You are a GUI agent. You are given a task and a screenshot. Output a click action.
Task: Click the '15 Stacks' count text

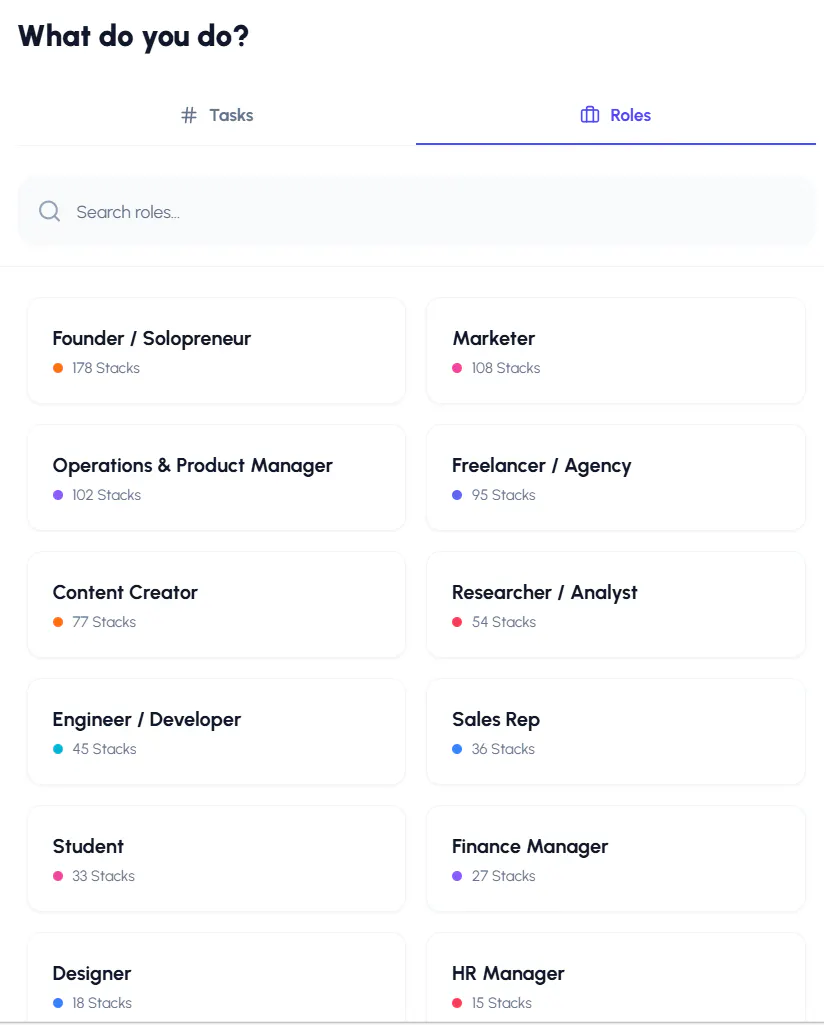coord(502,1002)
